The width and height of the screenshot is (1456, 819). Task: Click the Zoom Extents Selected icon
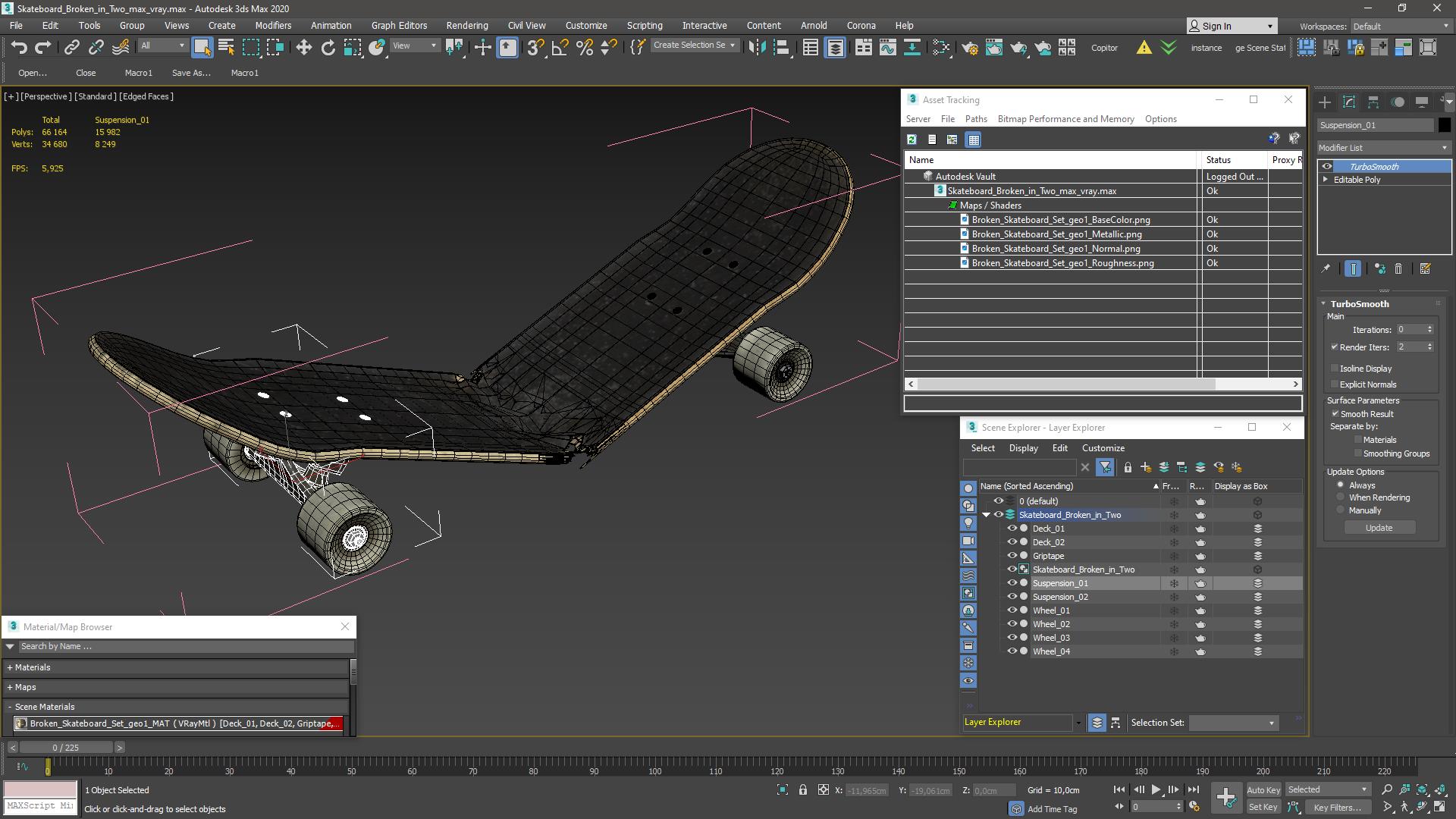pos(1422,789)
